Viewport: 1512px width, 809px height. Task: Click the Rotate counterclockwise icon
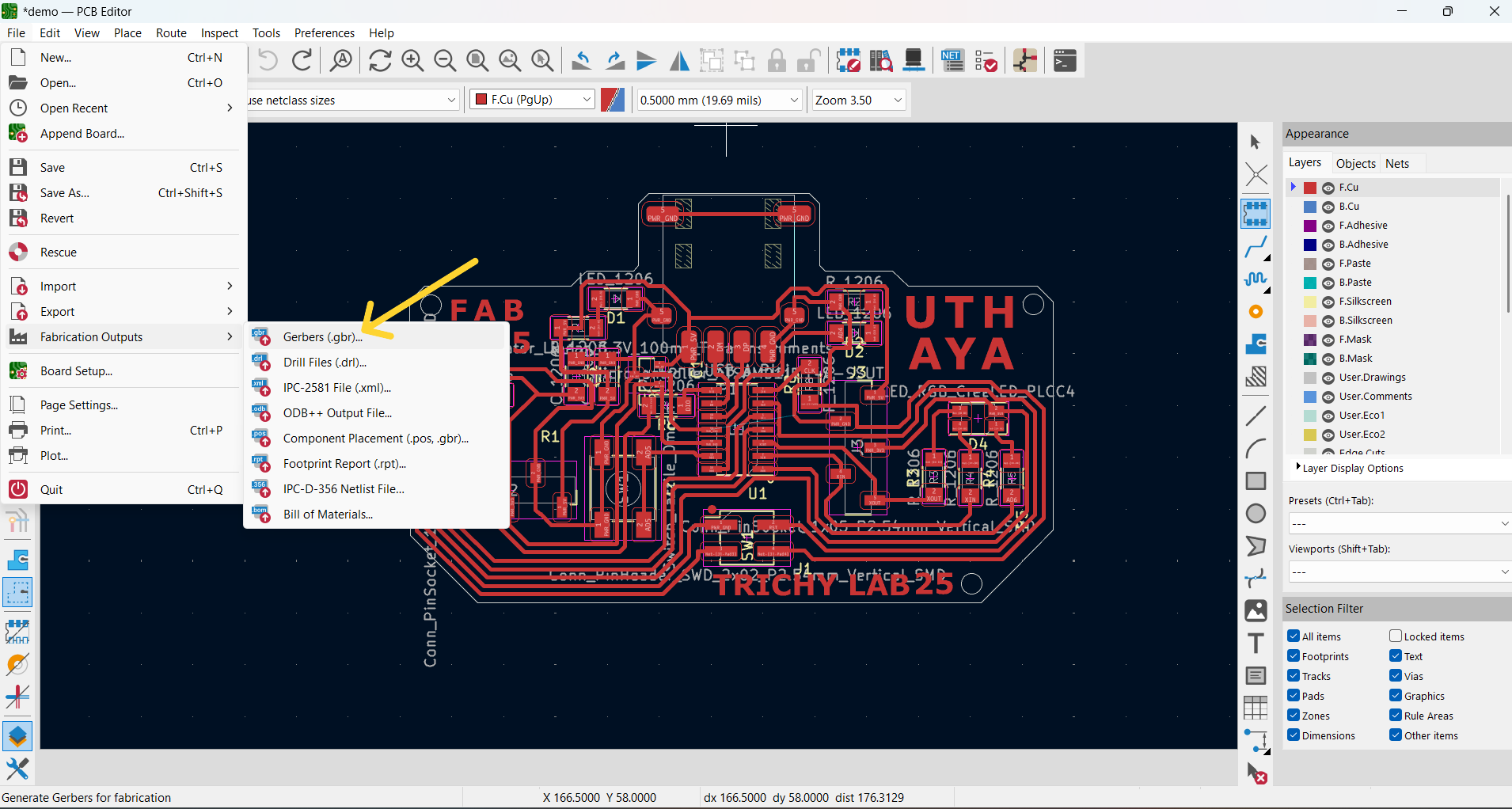tap(582, 60)
